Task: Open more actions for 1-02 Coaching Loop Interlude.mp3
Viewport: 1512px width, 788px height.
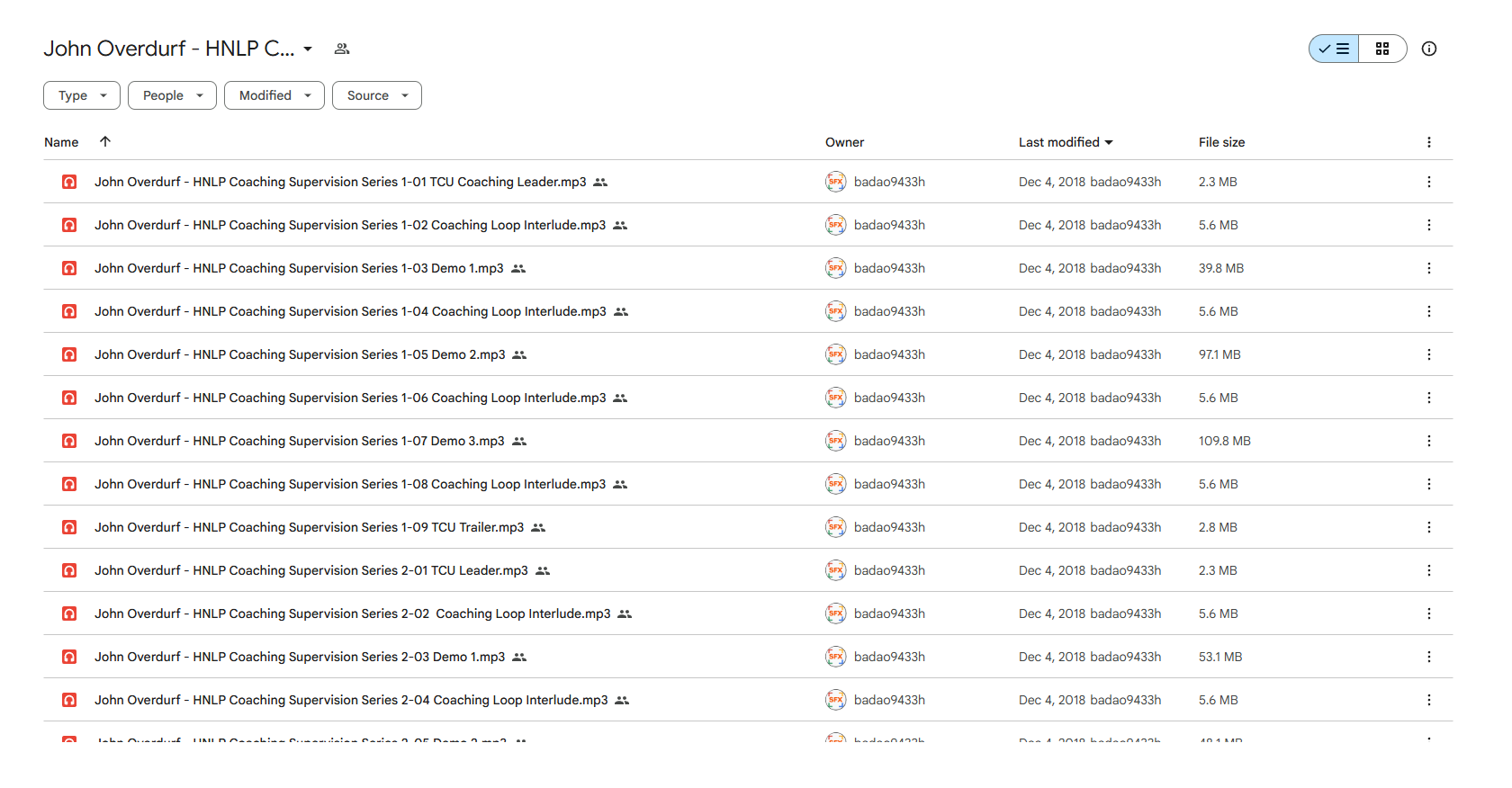Action: [1429, 225]
